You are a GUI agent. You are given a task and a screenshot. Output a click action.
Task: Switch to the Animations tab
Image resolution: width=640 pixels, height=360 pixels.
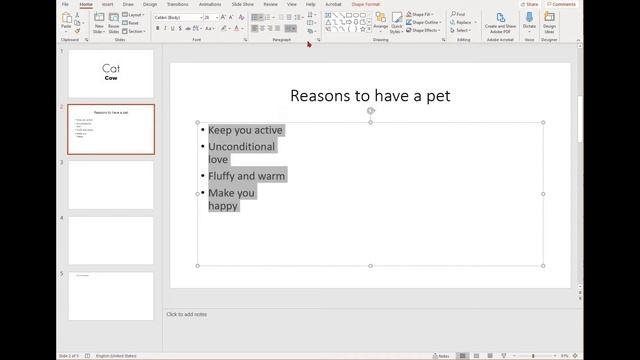210,4
